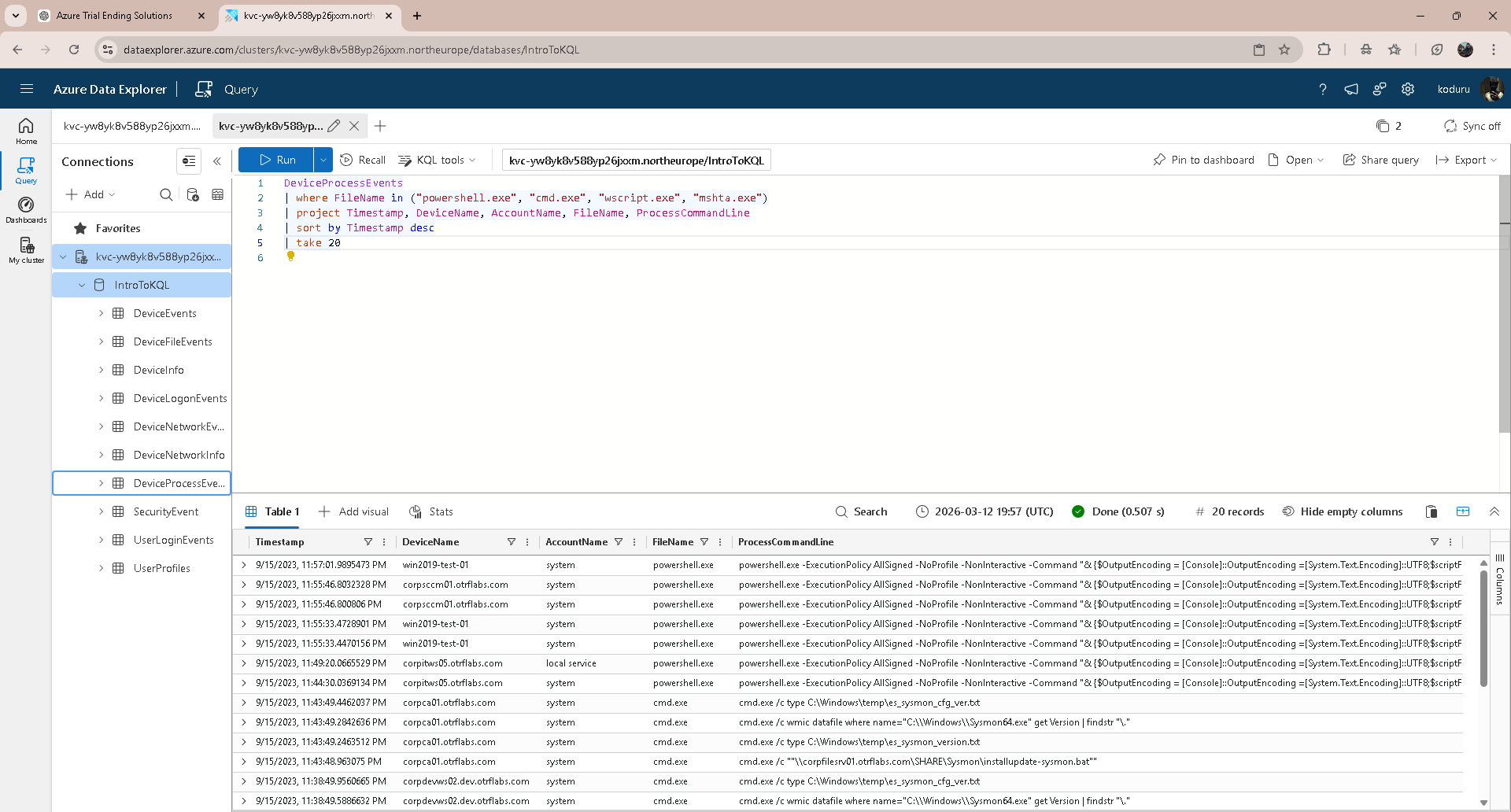Collapse the IntroToKQL database node
Screen dimensions: 1511x812
click(82, 285)
